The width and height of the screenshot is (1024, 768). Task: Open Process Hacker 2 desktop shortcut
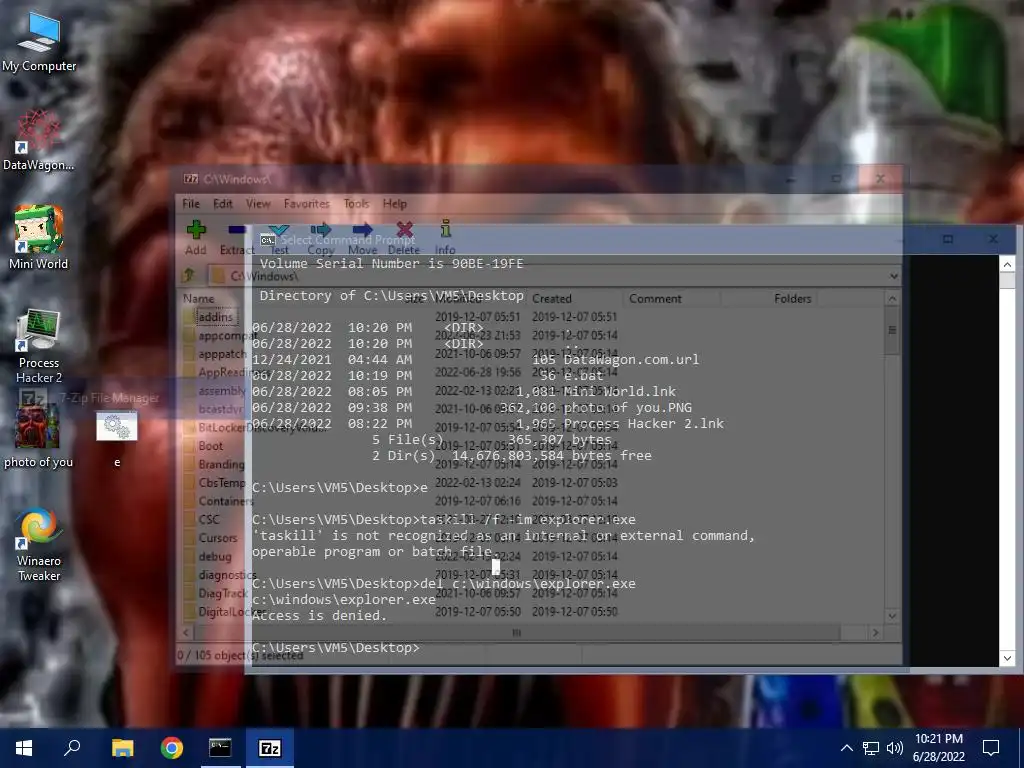pos(39,346)
